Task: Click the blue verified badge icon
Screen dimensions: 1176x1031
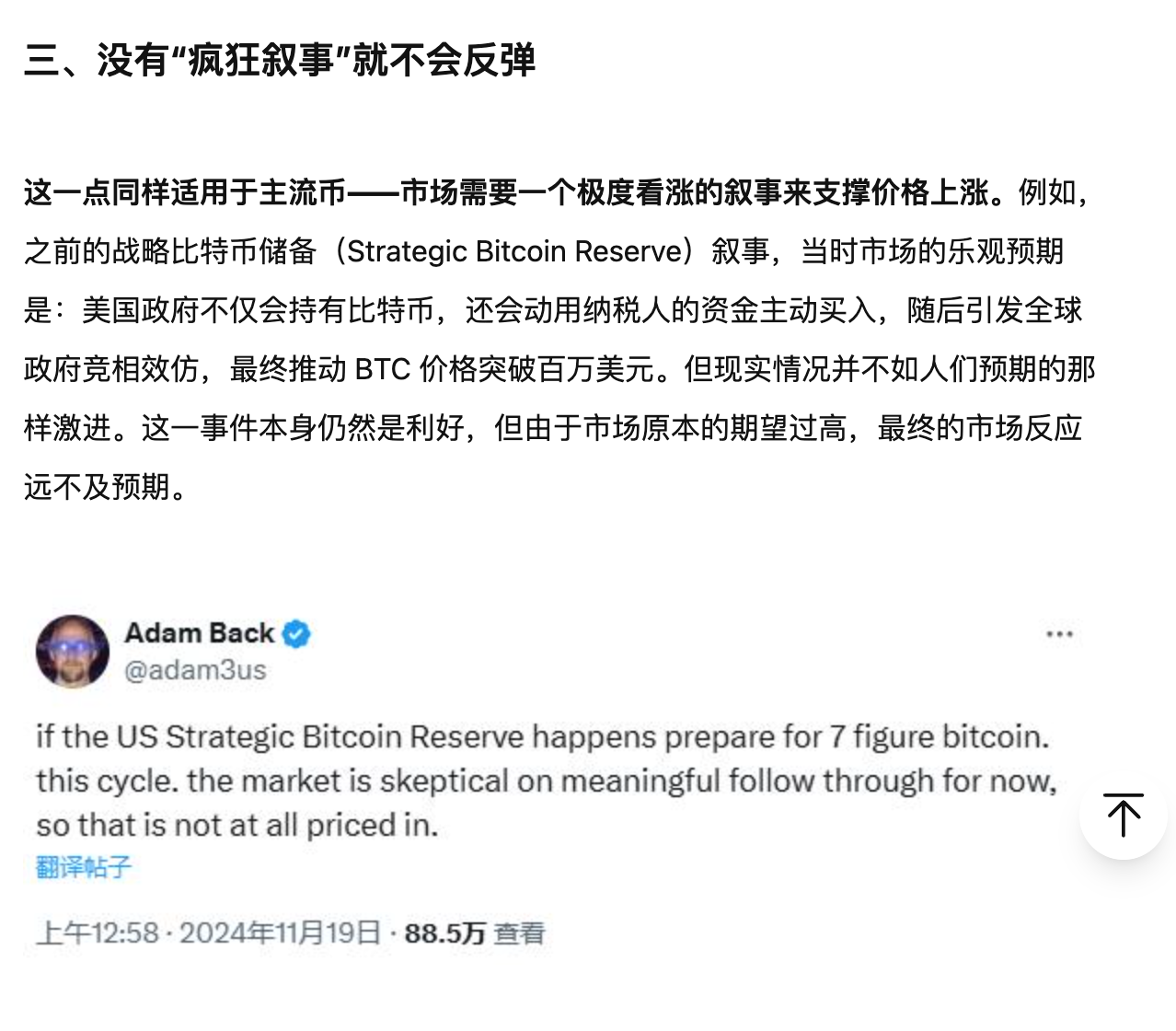Action: tap(296, 634)
